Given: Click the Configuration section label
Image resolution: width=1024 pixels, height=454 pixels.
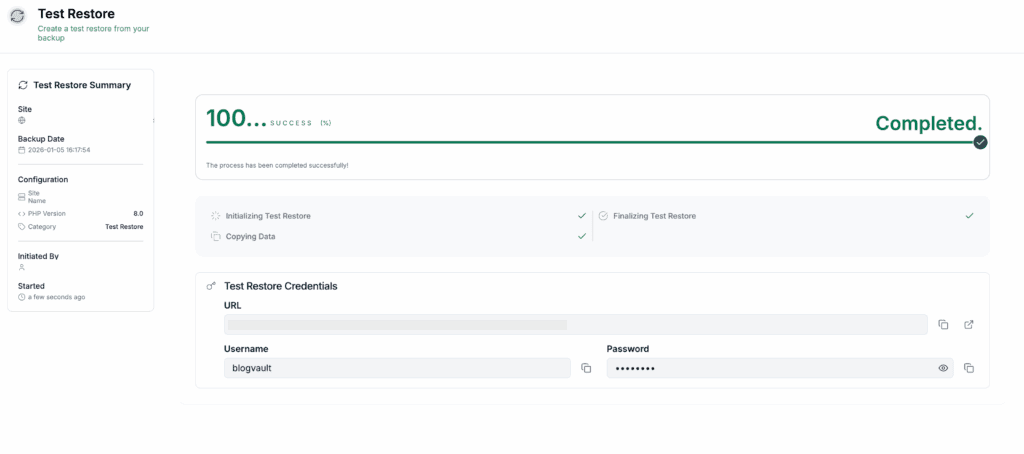Looking at the screenshot, I should point(43,180).
